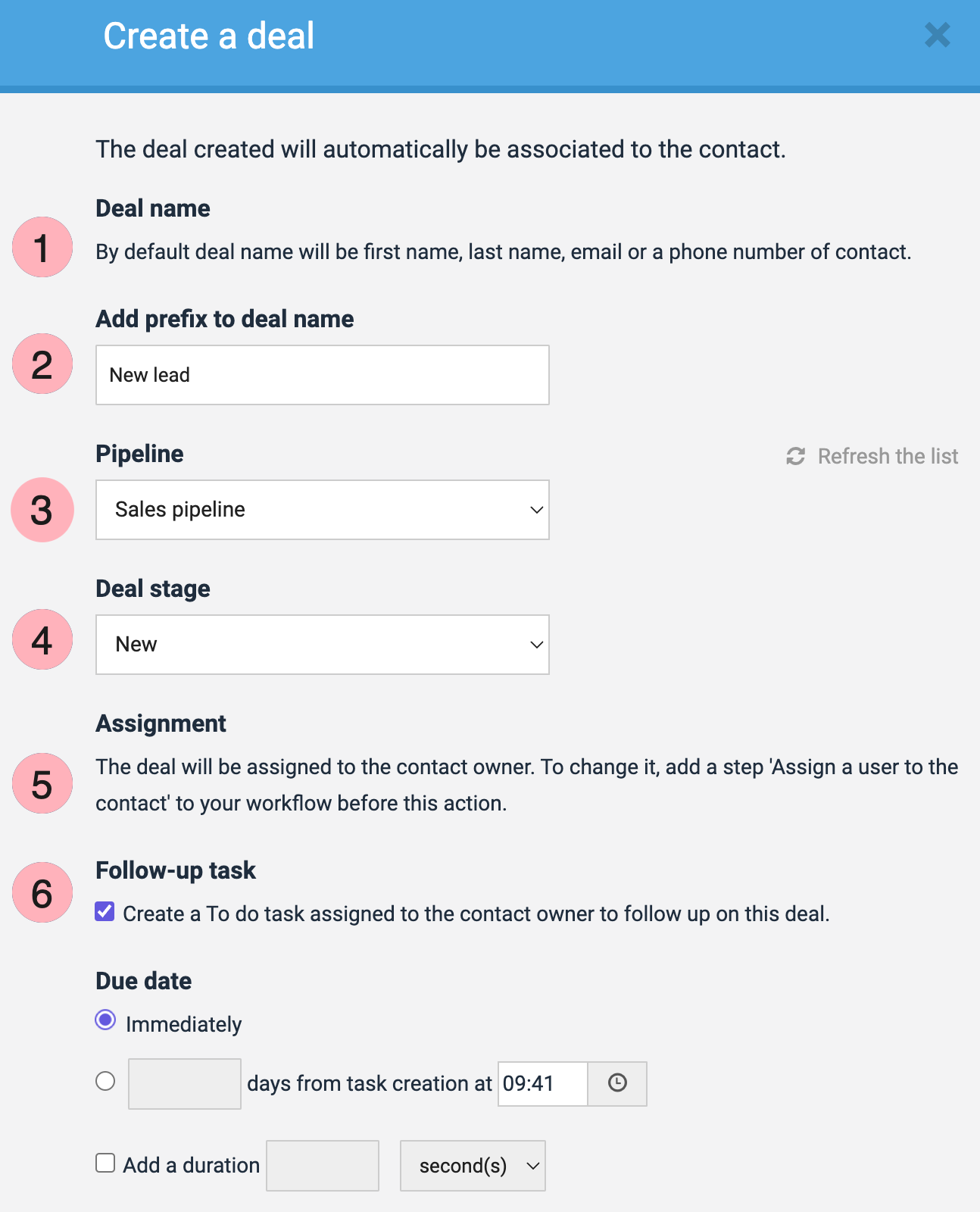980x1212 pixels.
Task: Focus the deal name prefix input
Action: [x=322, y=375]
